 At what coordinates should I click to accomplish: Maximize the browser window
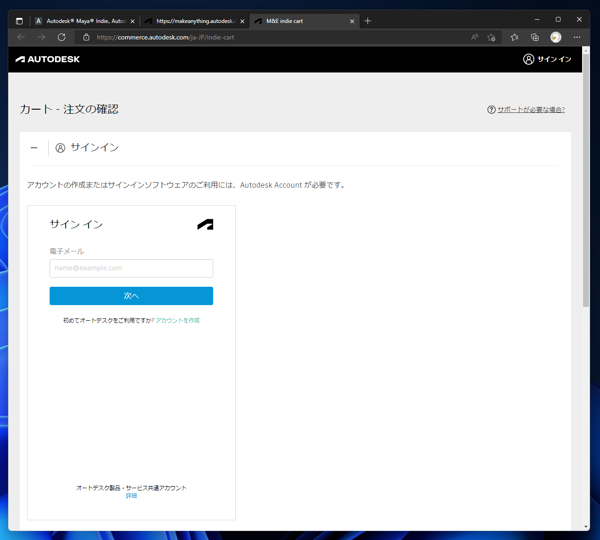pyautogui.click(x=558, y=20)
